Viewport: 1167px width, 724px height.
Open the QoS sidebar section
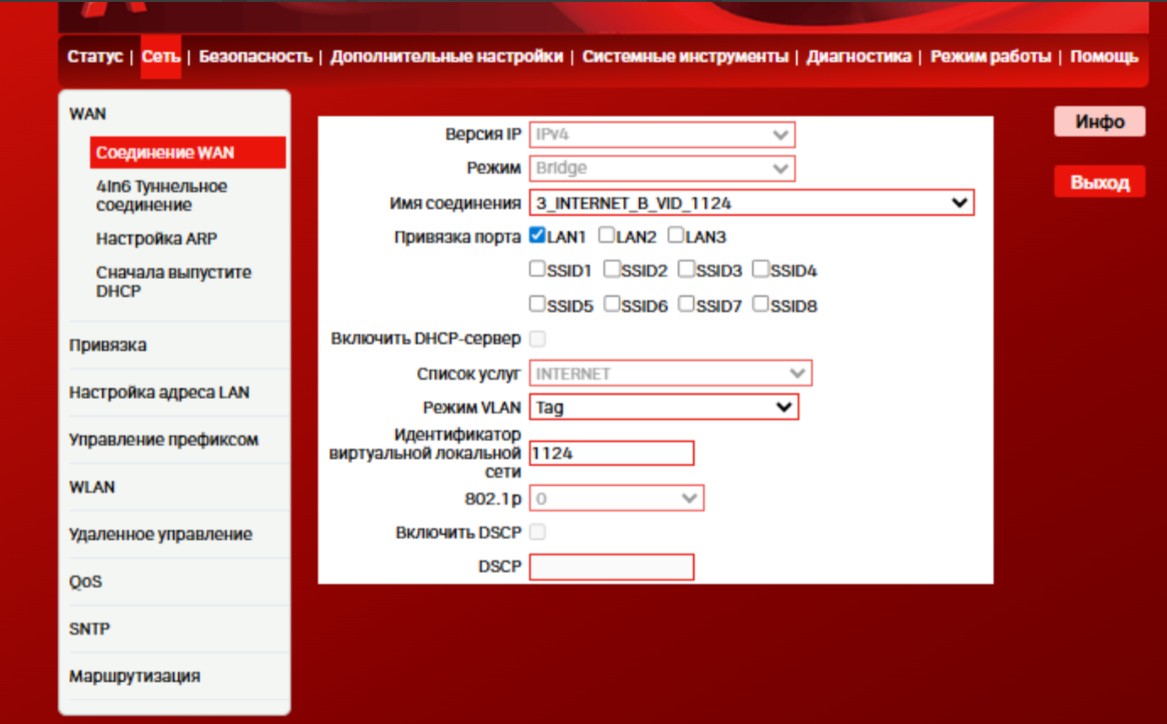(x=86, y=581)
